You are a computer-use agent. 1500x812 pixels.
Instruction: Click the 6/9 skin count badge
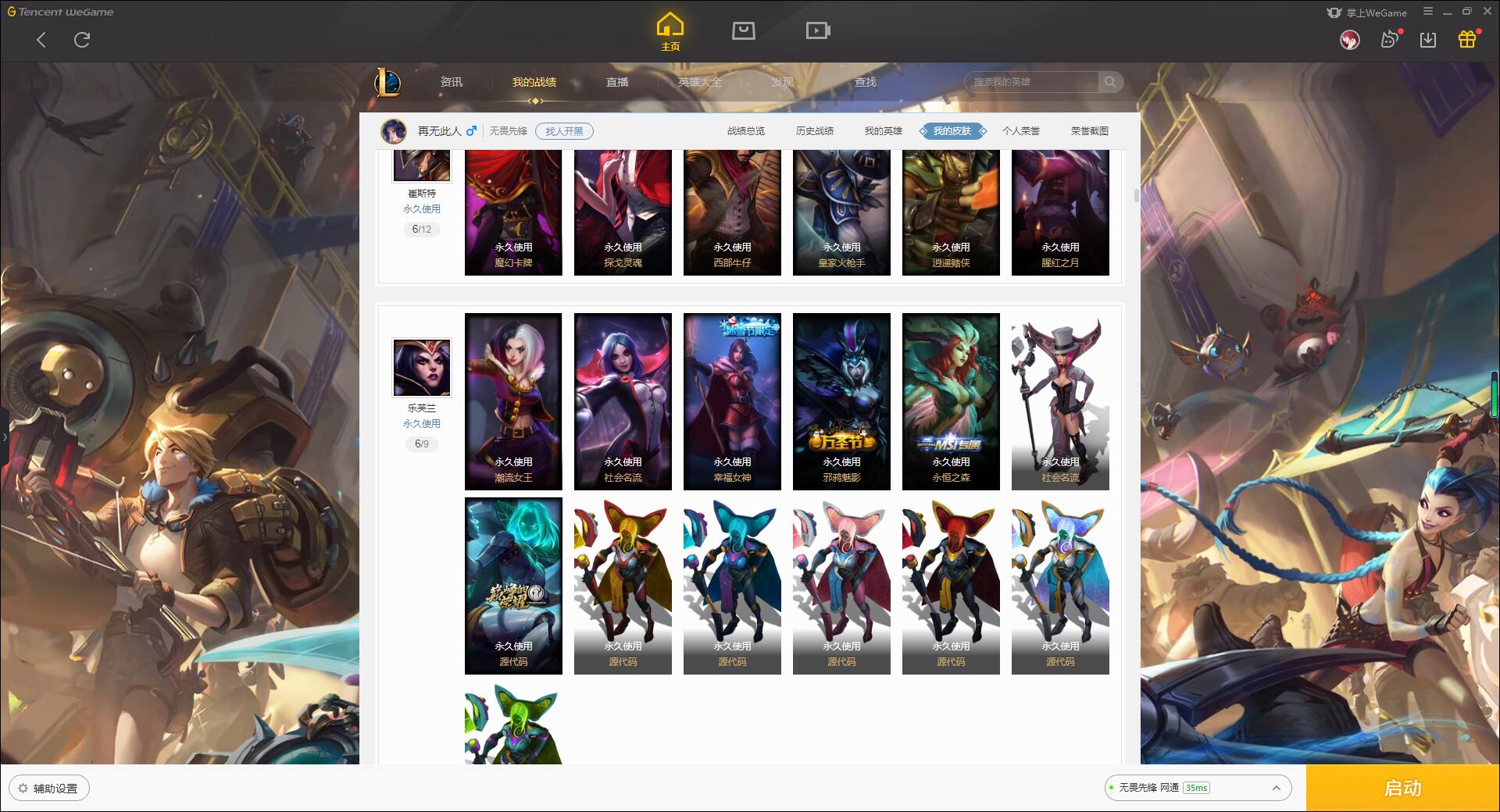point(422,443)
